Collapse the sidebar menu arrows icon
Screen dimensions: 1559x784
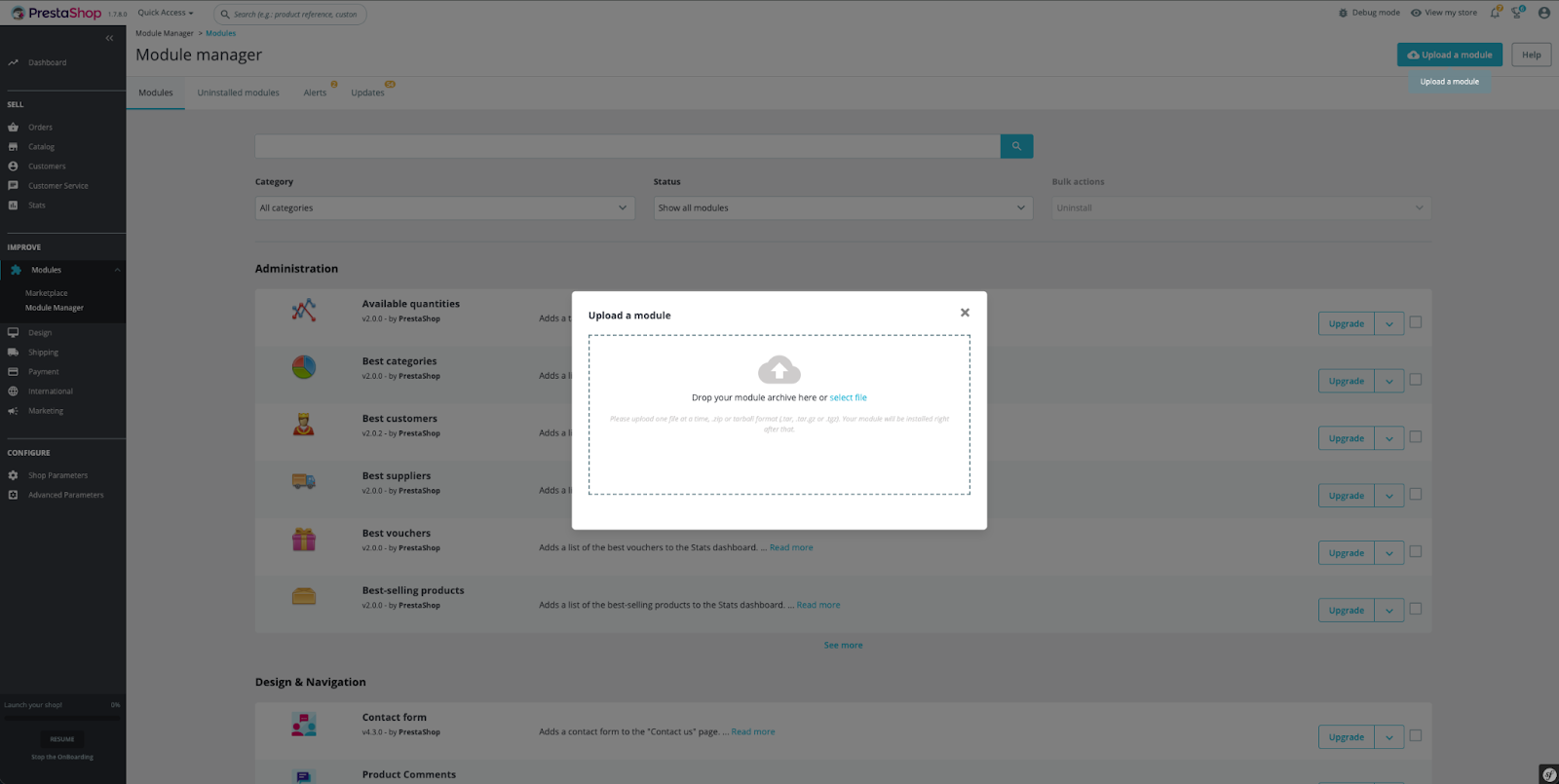109,38
